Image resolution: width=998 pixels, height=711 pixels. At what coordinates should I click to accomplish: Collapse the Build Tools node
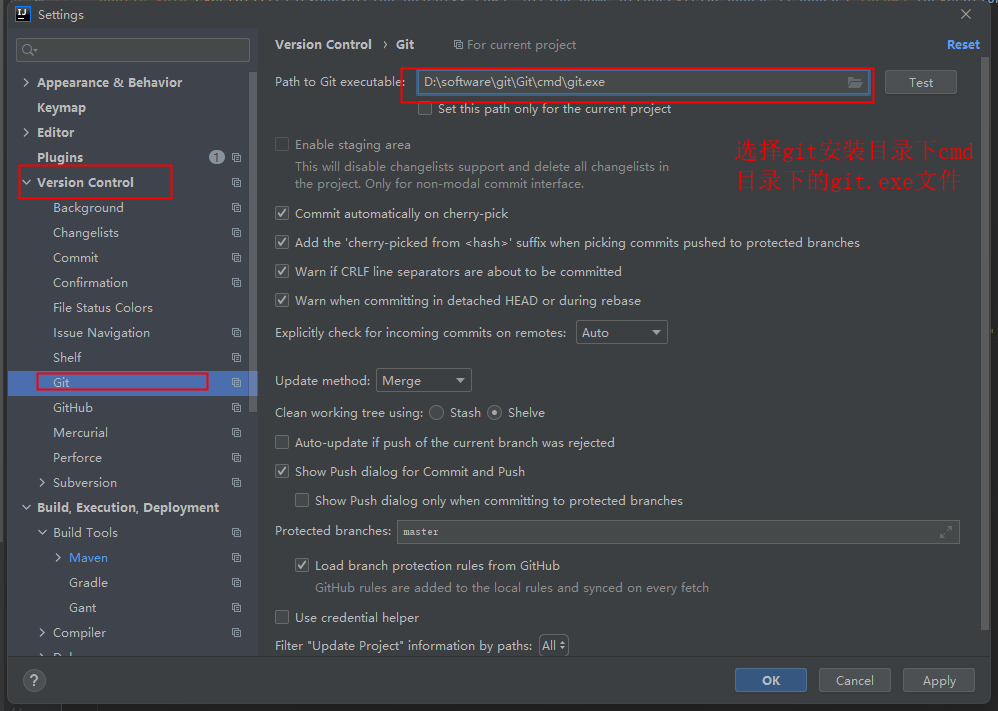[42, 532]
